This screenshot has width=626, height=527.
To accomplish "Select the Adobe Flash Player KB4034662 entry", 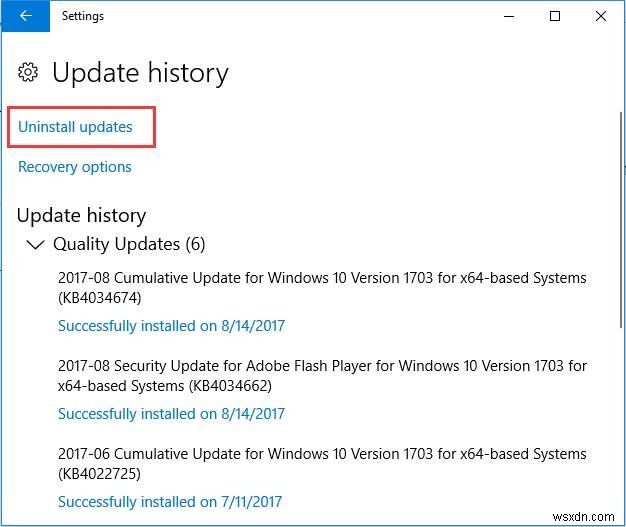I will pos(322,375).
